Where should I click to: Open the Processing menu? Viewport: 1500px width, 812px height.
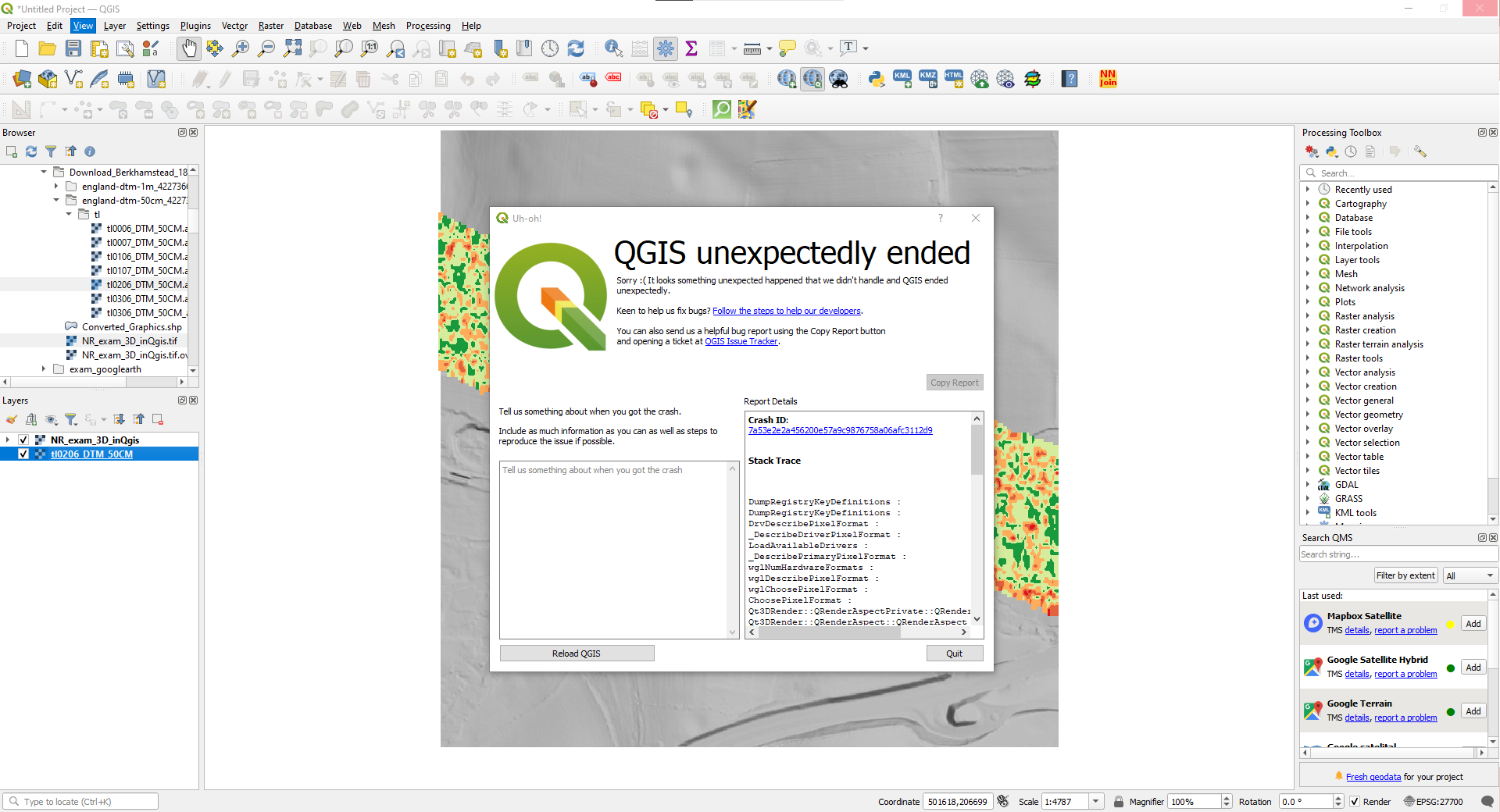click(x=428, y=26)
